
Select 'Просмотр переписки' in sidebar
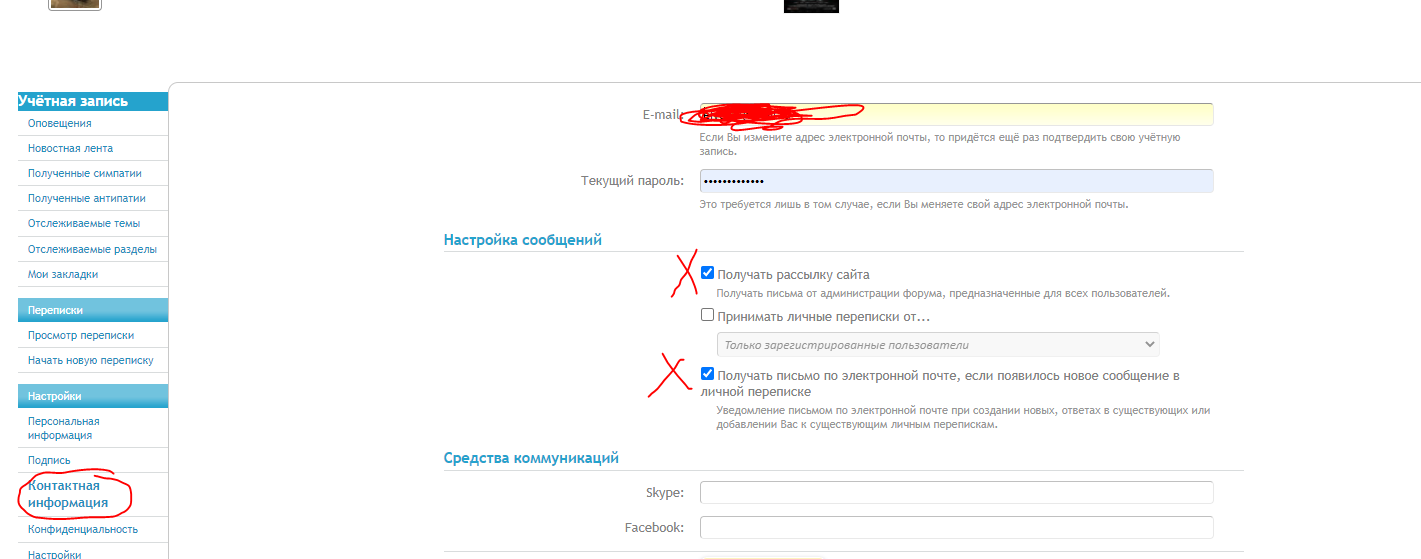coord(81,335)
